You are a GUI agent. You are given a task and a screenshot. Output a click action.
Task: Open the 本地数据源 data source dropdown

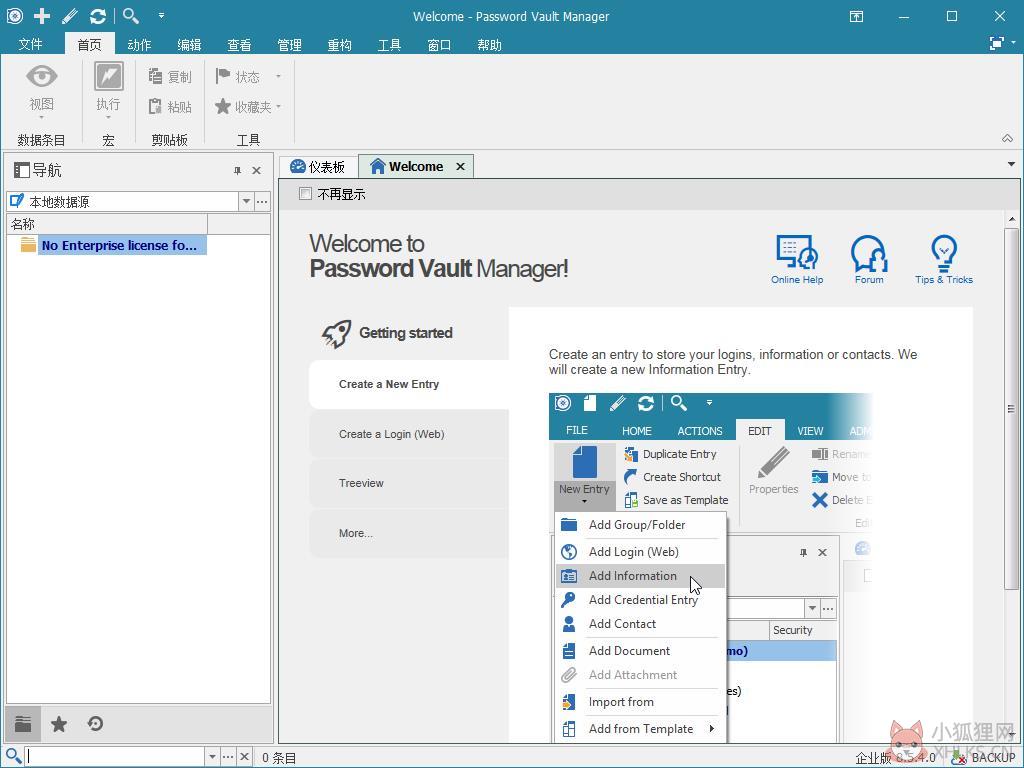click(x=246, y=202)
